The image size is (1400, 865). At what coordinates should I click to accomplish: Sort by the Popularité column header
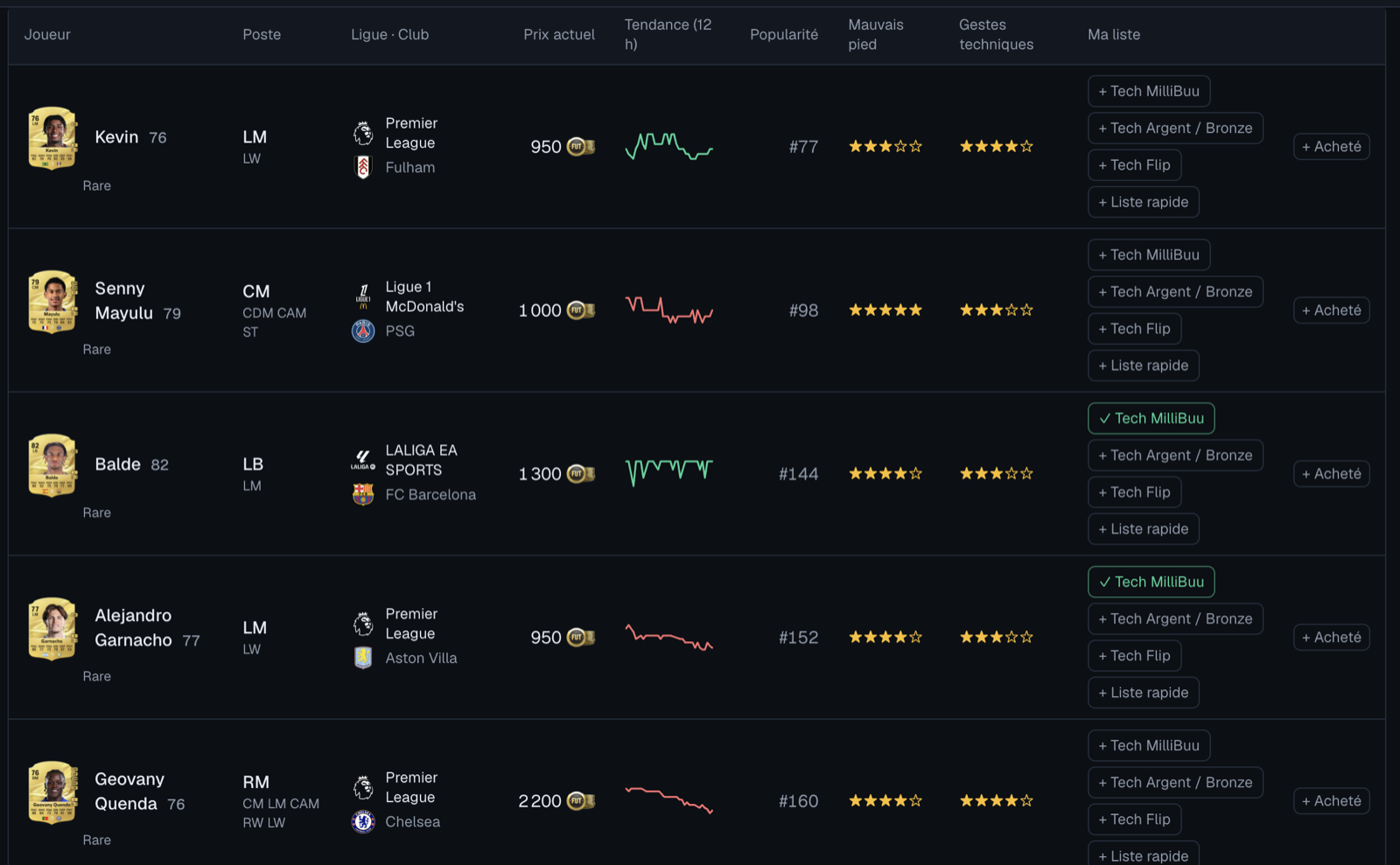pos(784,35)
